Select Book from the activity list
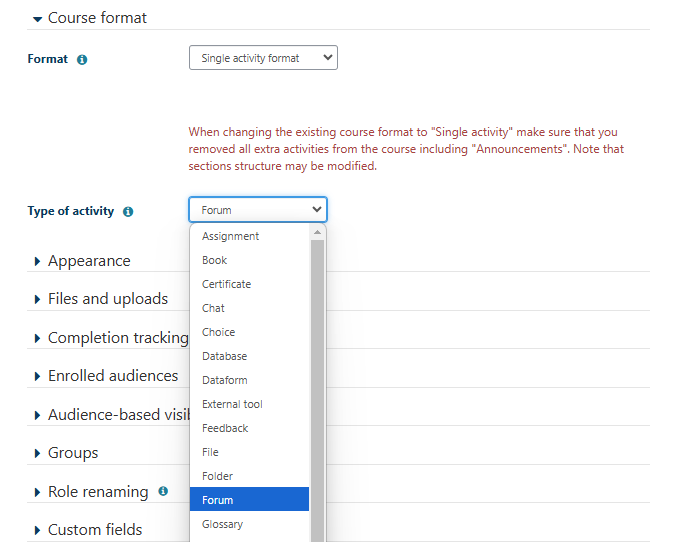Screen dimensions: 673x542 214,260
